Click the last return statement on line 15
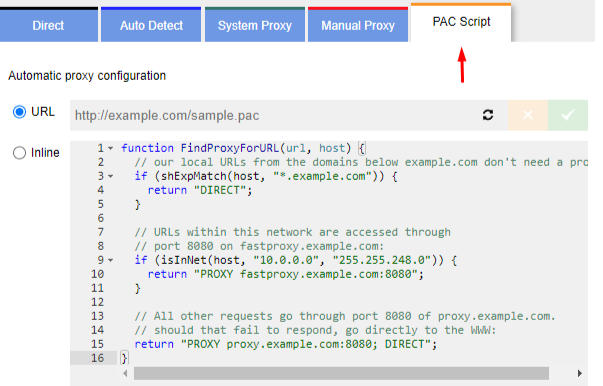 pos(286,344)
